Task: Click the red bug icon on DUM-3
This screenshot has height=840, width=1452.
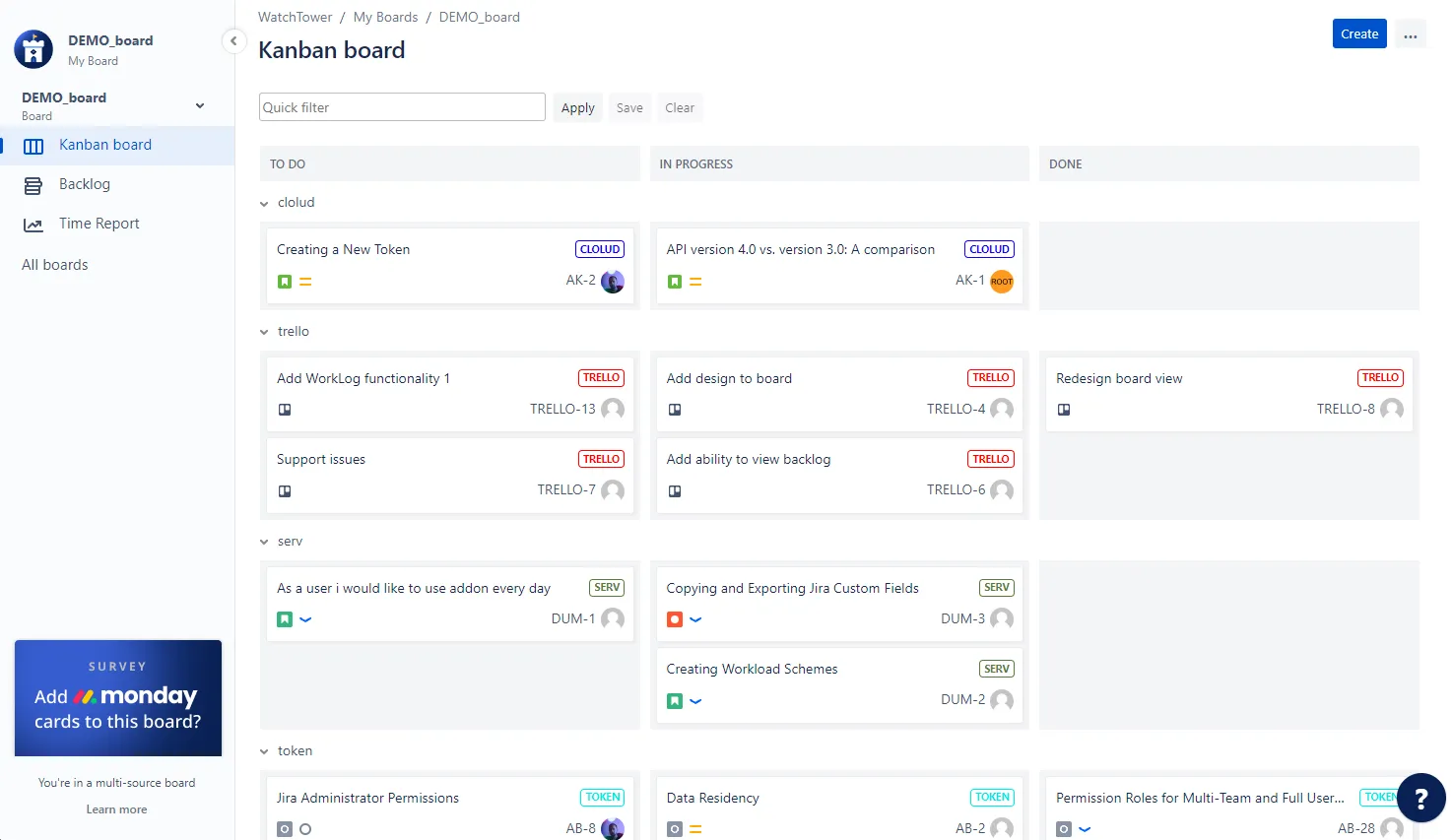Action: pyautogui.click(x=675, y=619)
